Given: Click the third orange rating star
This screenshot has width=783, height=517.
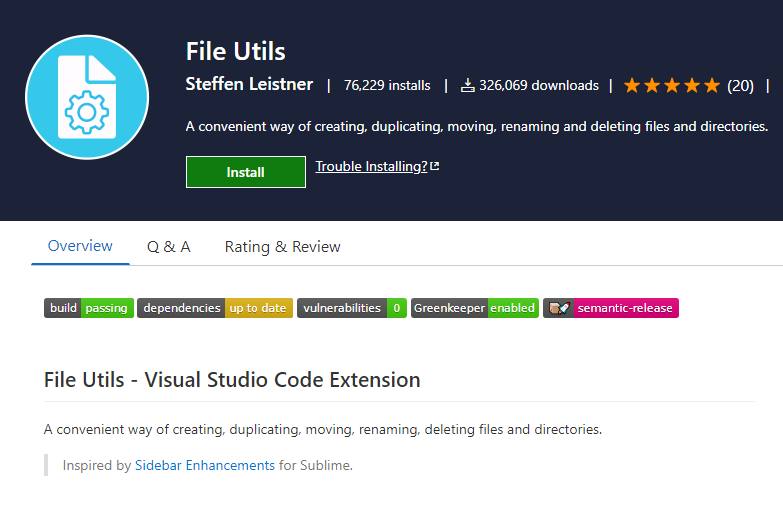Looking at the screenshot, I should [672, 85].
